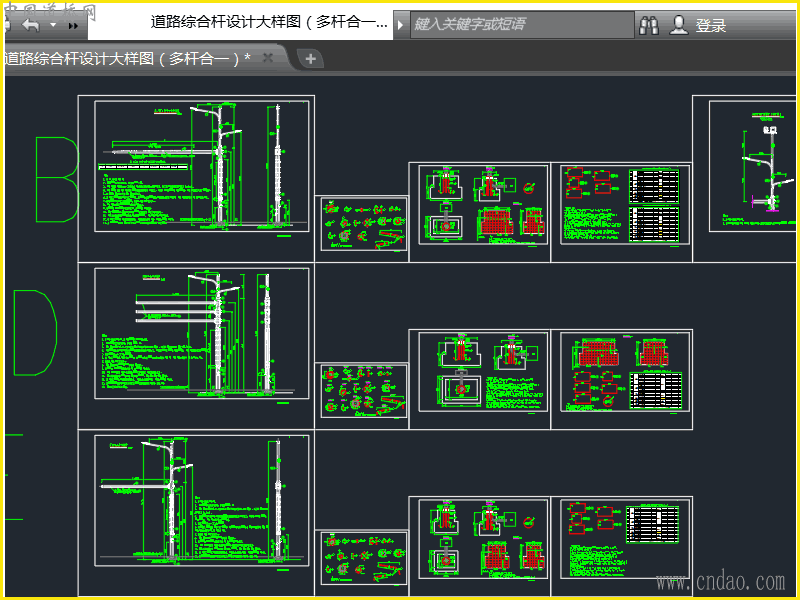Select the green letter B outline in drawing
The image size is (800, 600).
[57, 179]
